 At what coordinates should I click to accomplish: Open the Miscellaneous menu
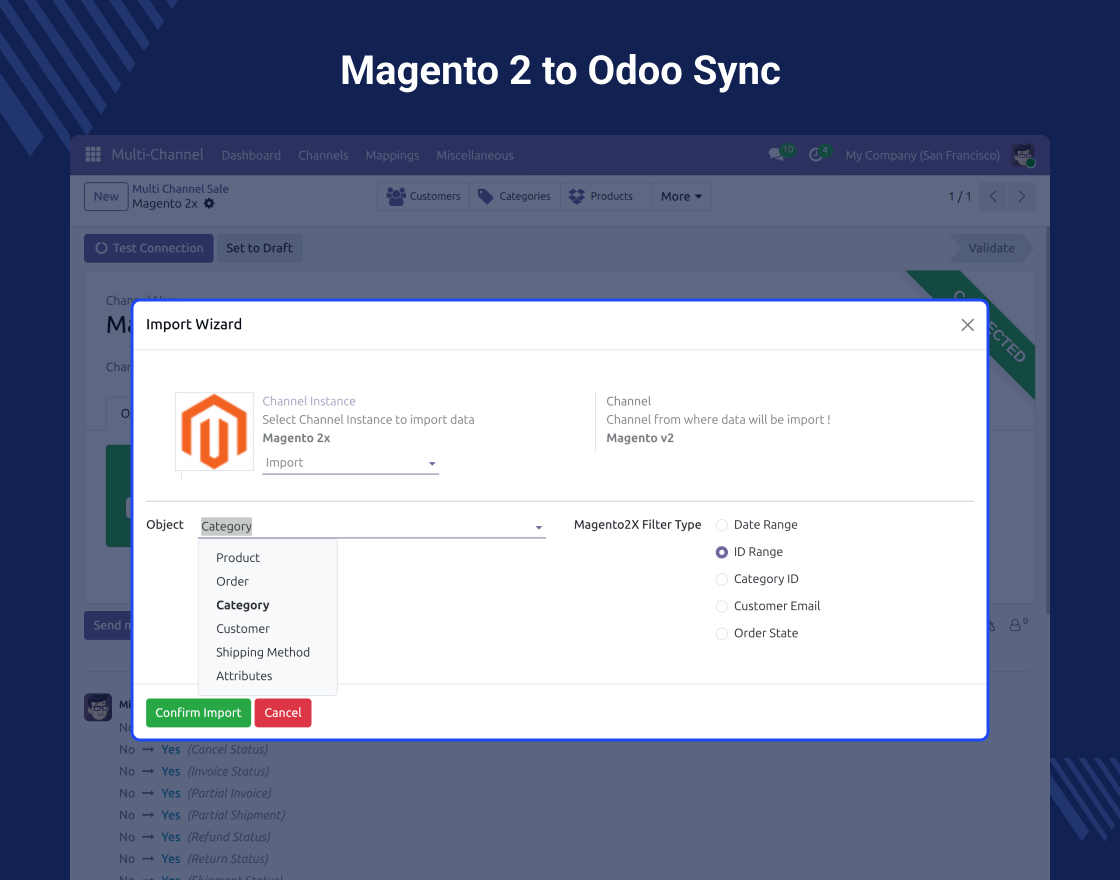coord(475,155)
